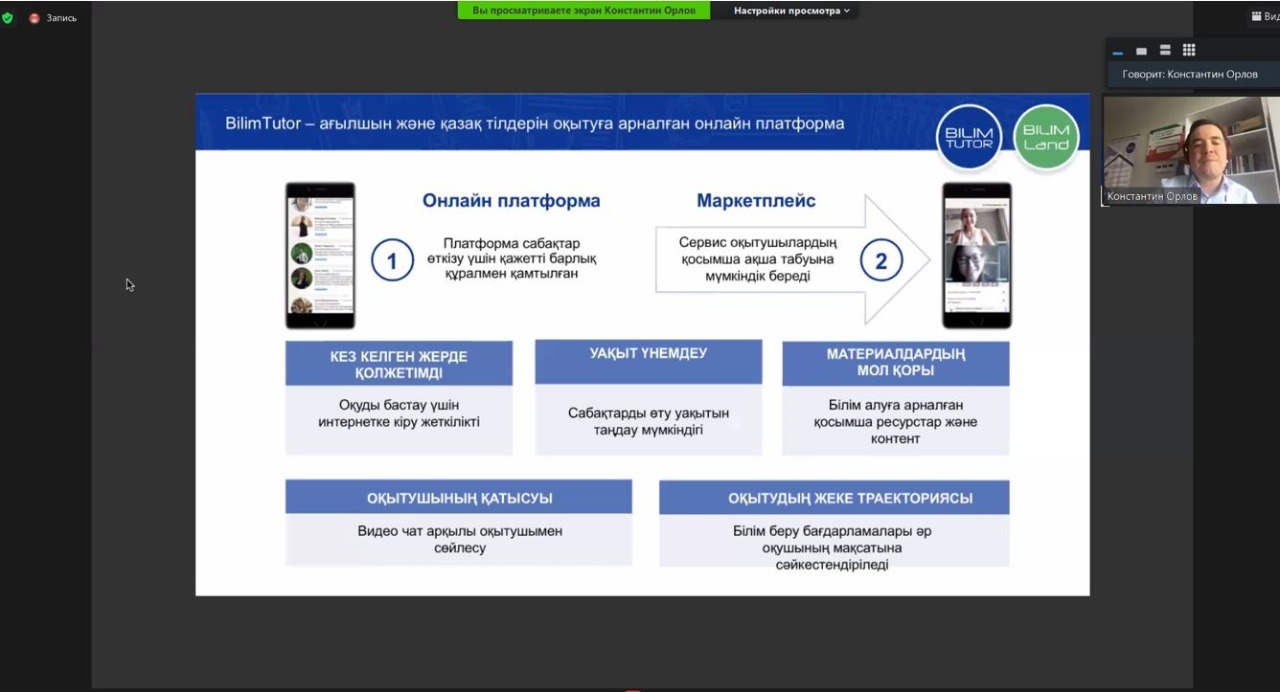
Task: Minimize the video panel with the dash icon
Action: tap(1118, 51)
